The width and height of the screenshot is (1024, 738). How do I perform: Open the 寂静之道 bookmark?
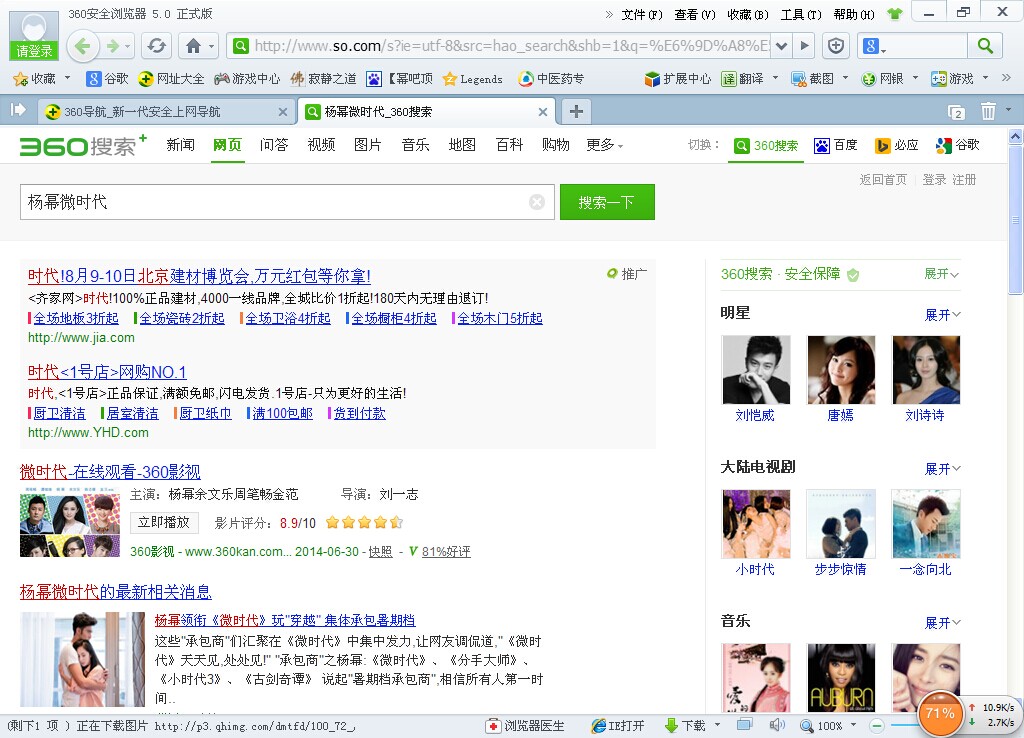[x=323, y=79]
